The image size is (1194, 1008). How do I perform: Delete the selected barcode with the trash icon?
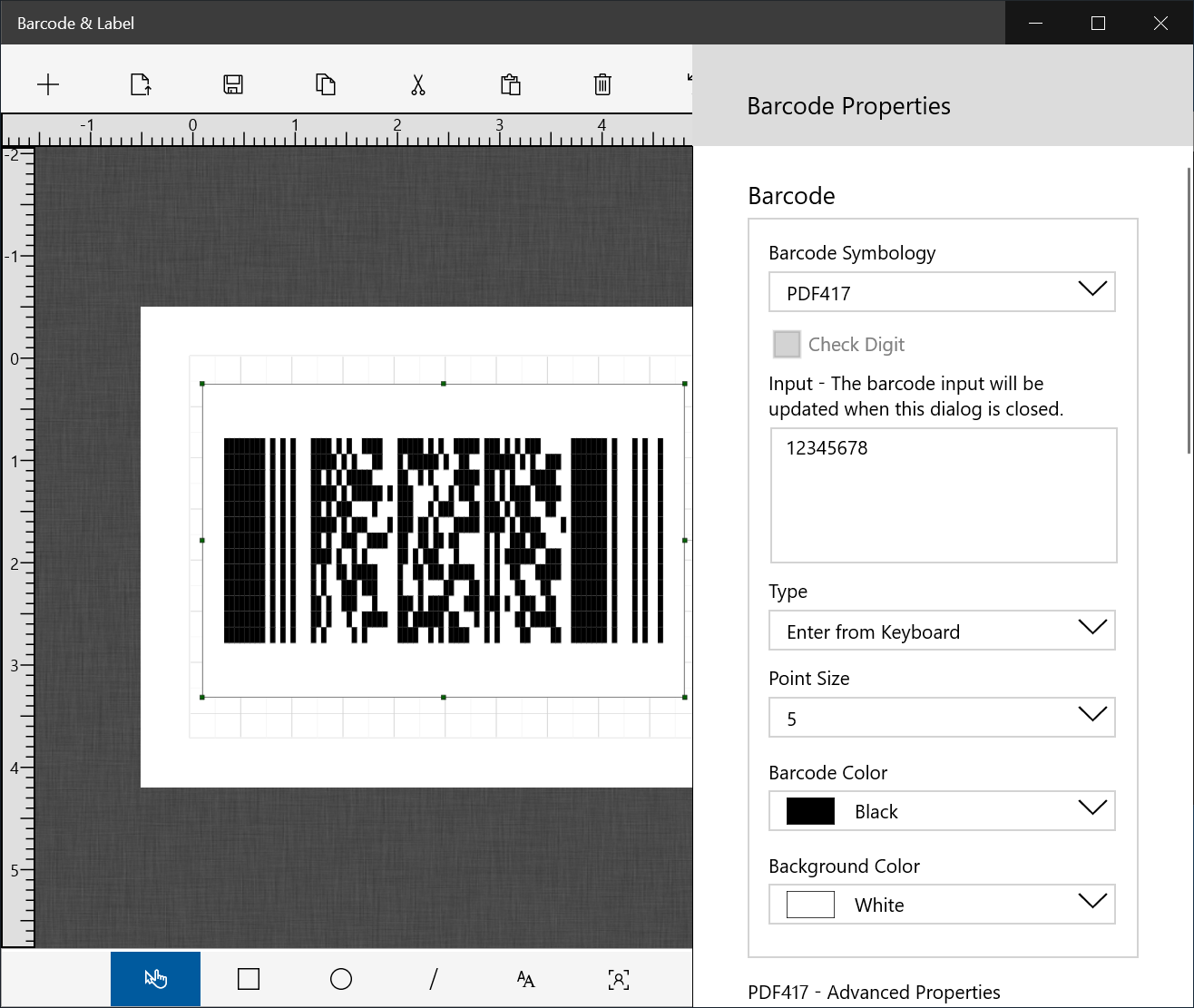(x=602, y=84)
